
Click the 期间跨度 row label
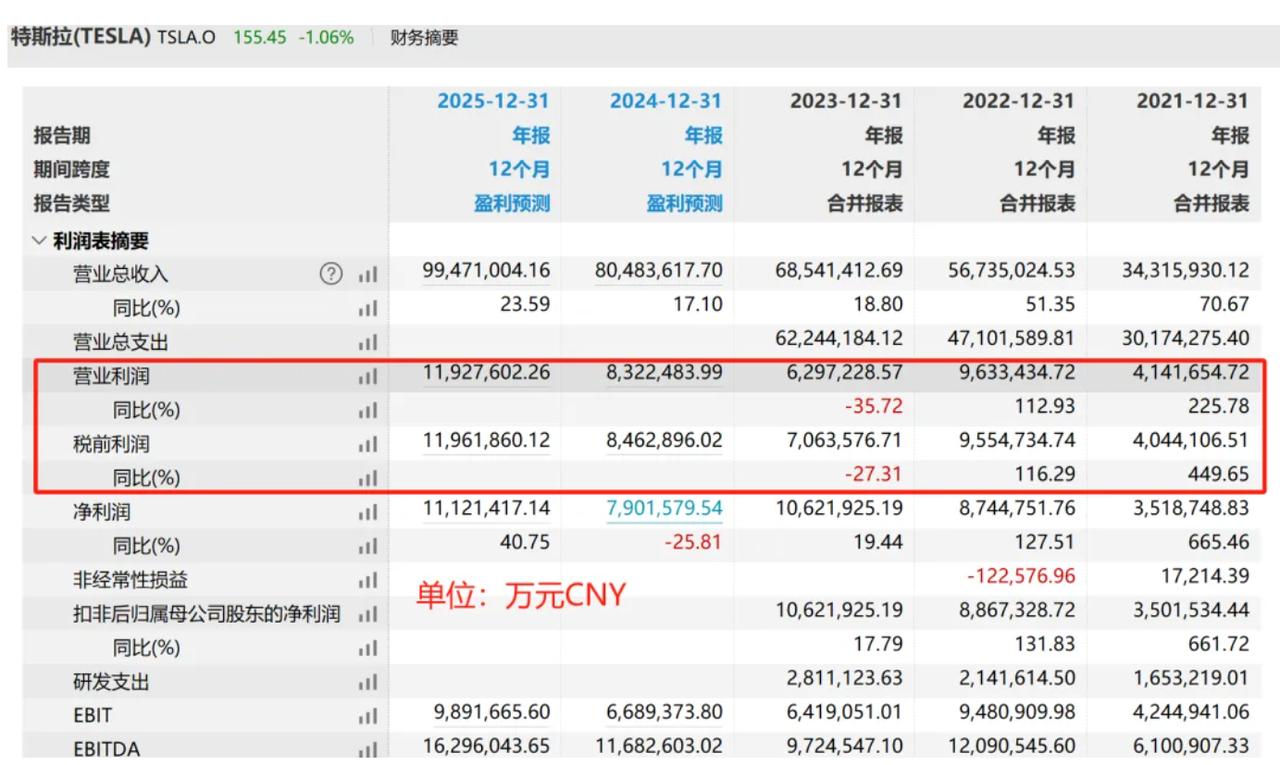[x=72, y=169]
